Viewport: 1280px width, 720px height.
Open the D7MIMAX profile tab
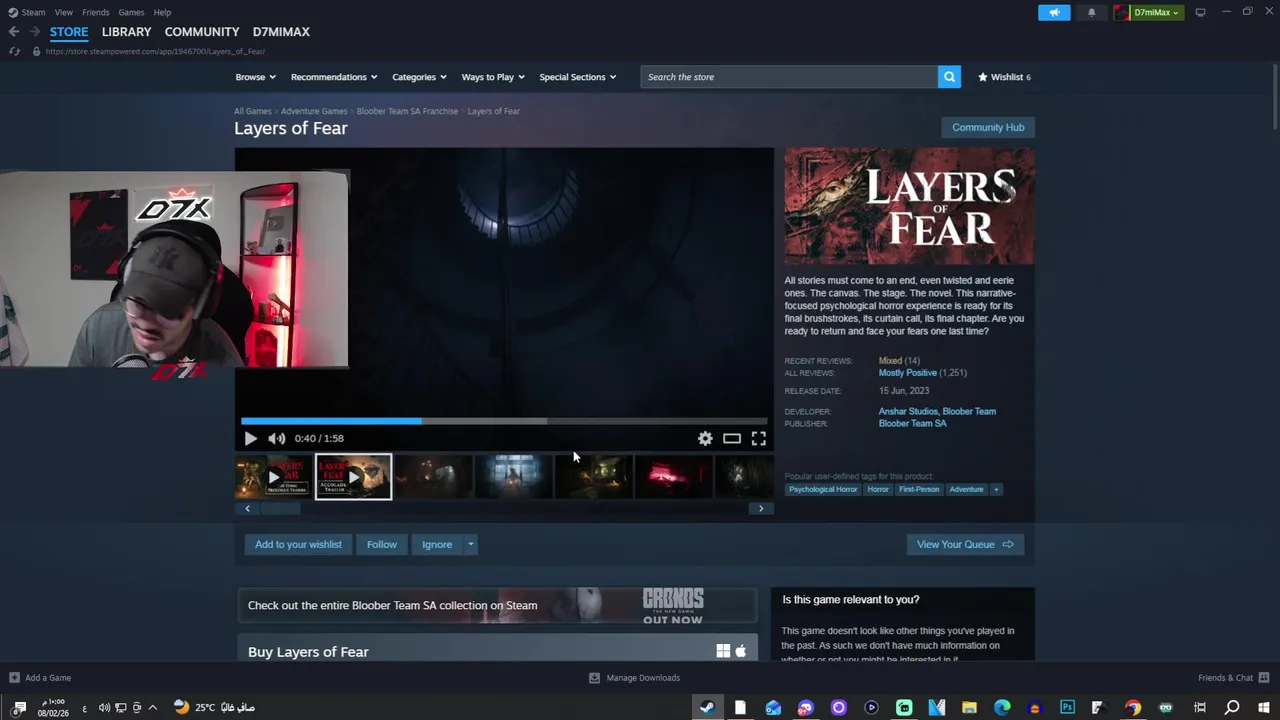click(x=281, y=32)
